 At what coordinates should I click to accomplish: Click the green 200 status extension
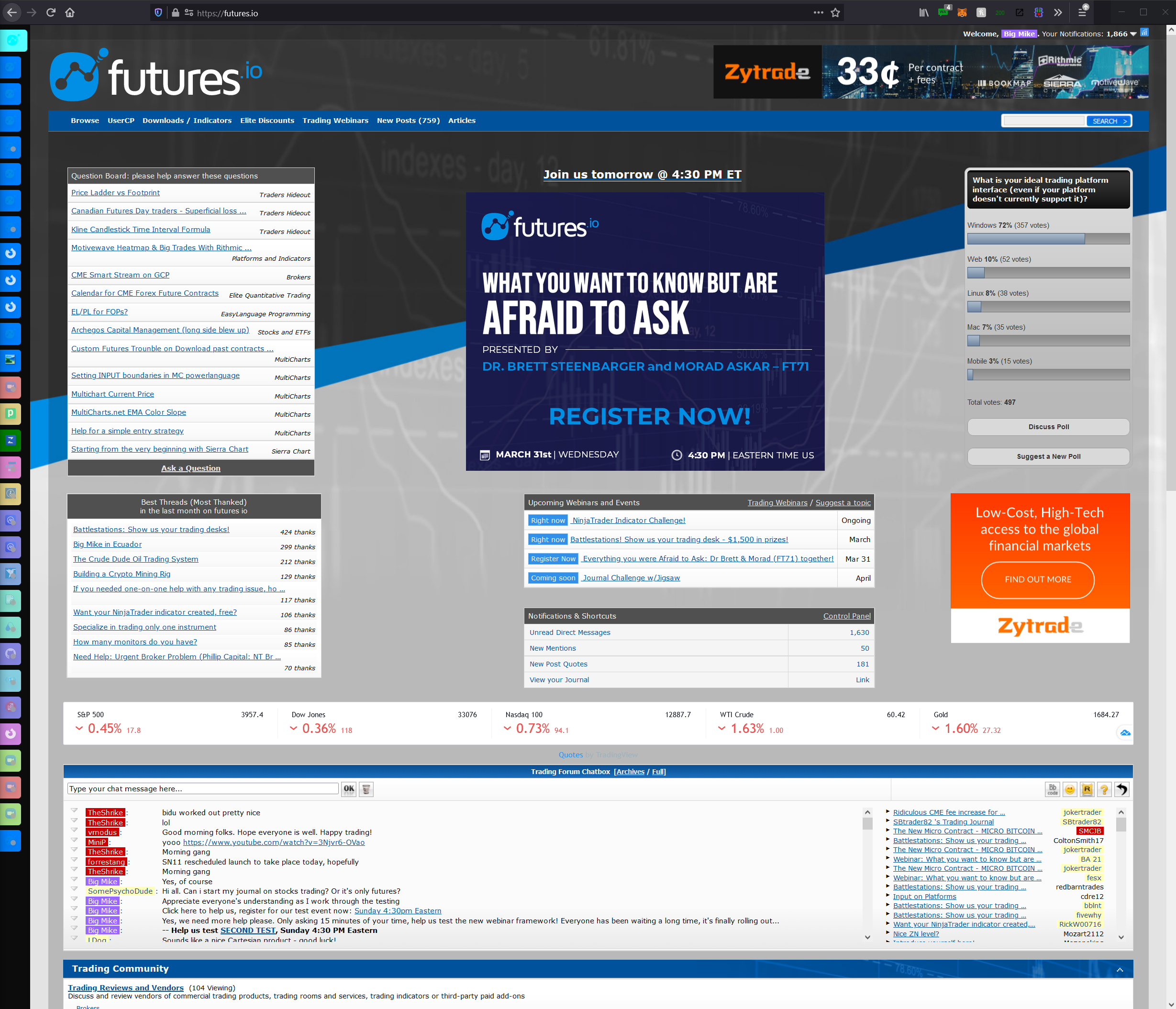click(1000, 12)
